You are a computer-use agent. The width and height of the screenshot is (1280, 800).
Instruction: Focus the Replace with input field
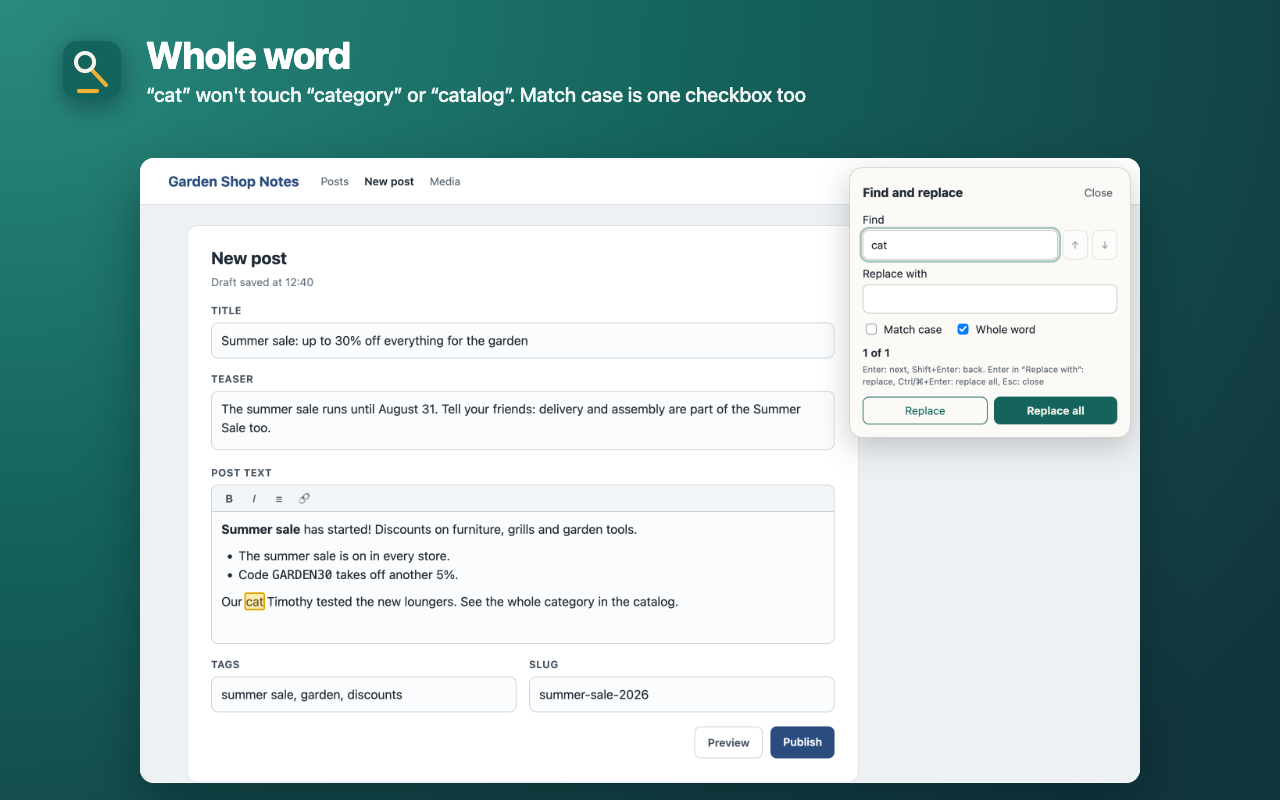(x=990, y=299)
